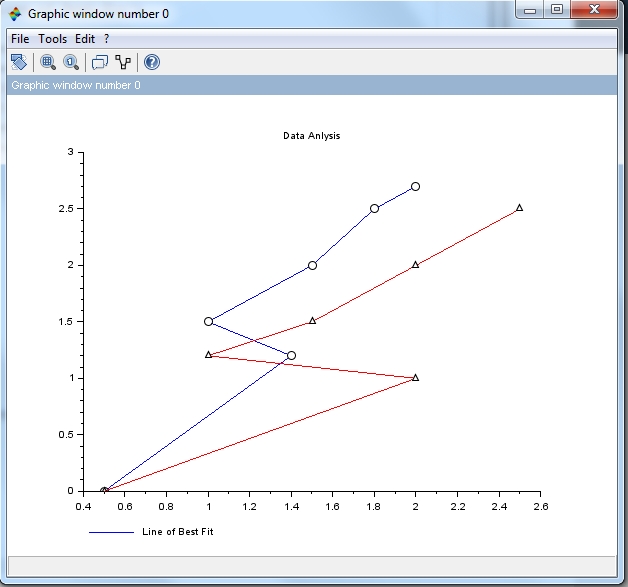Minimize the Graphic window
This screenshot has height=587, width=628.
tap(529, 10)
